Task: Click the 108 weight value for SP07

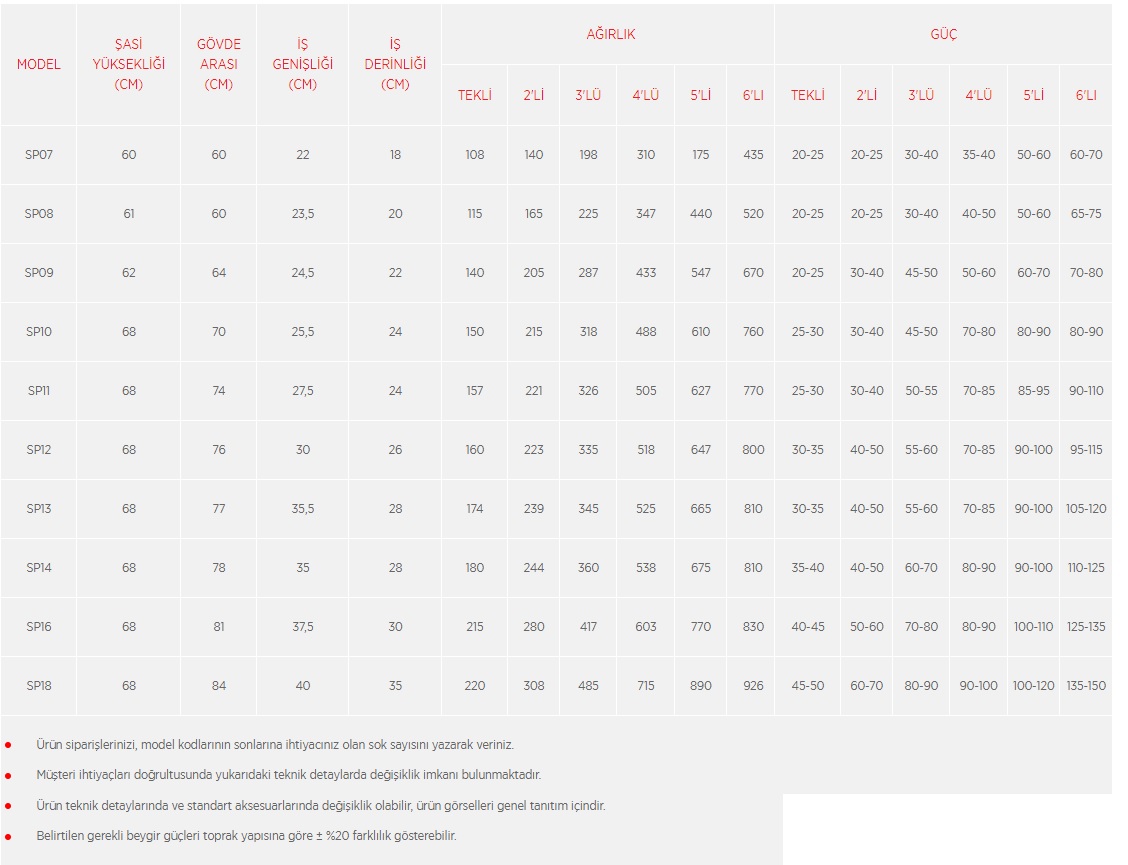Action: [475, 155]
